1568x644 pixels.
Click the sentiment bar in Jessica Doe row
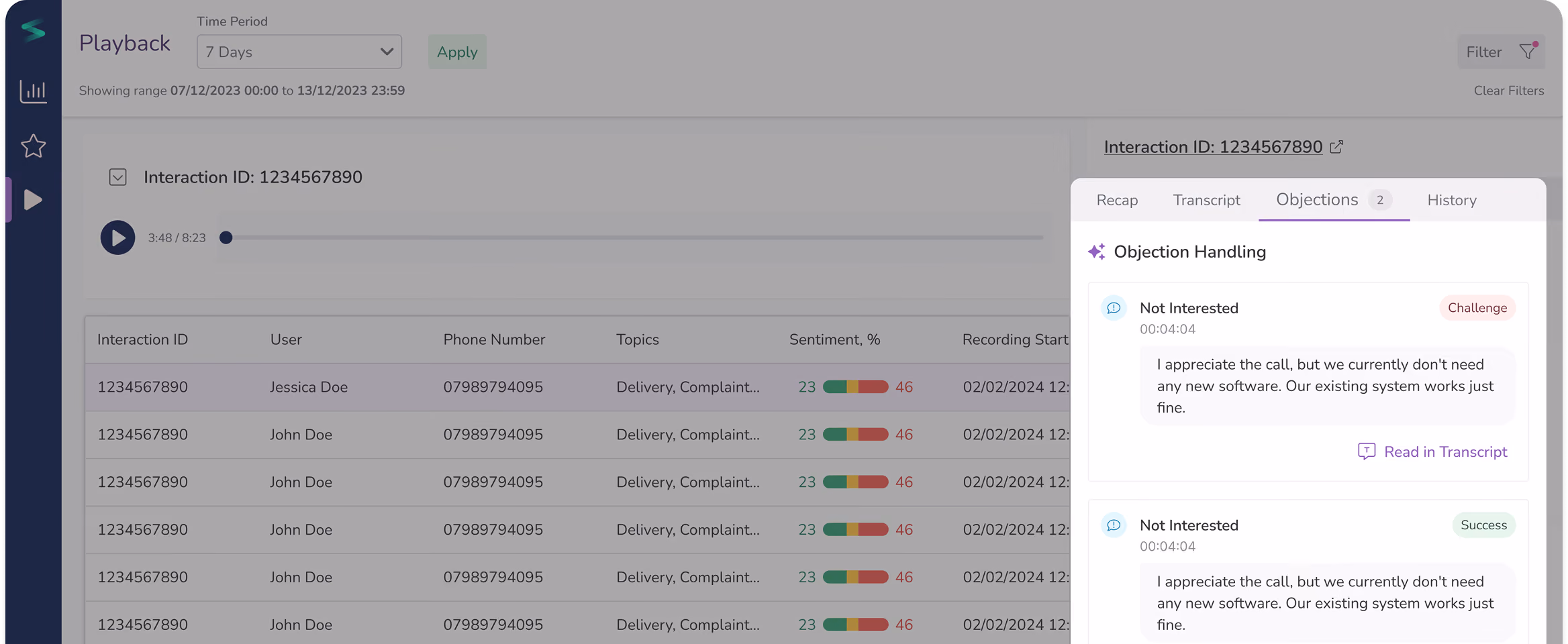point(855,387)
